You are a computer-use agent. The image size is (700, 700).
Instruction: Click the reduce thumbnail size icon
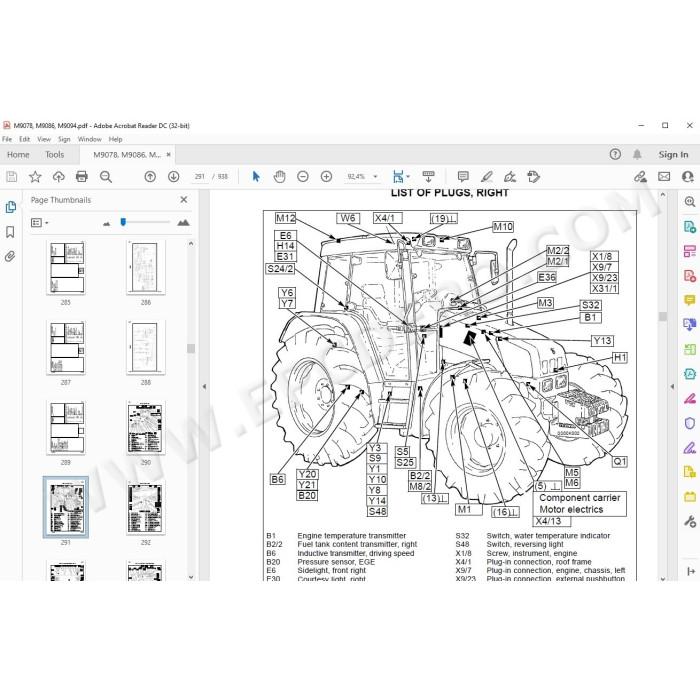pyautogui.click(x=106, y=223)
